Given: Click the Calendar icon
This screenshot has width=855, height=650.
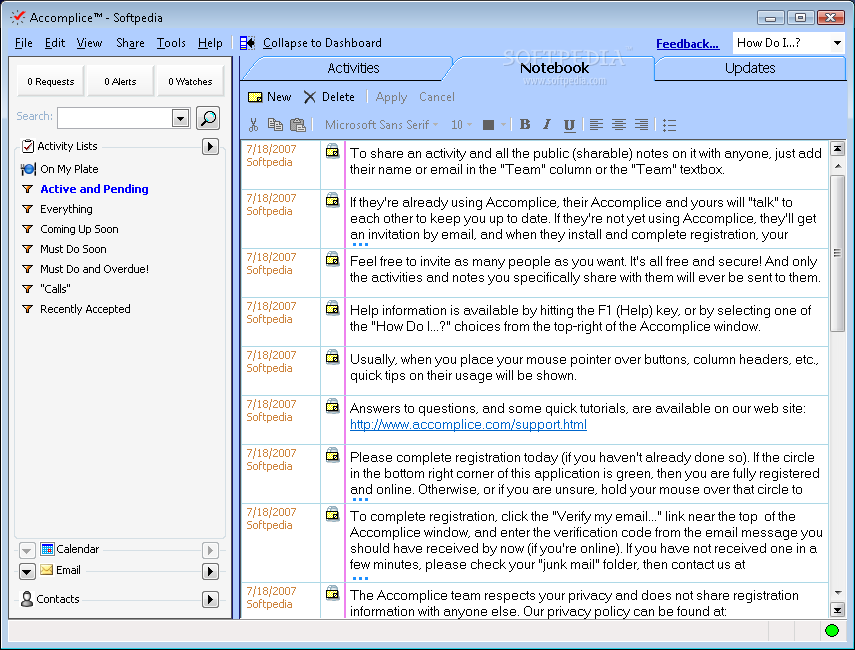Looking at the screenshot, I should coord(47,549).
